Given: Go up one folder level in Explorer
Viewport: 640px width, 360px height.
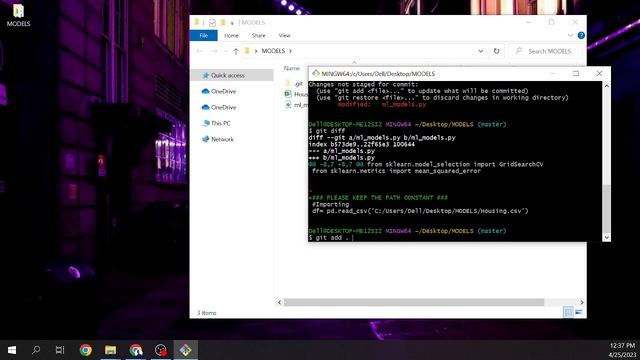Looking at the screenshot, I should tap(236, 51).
